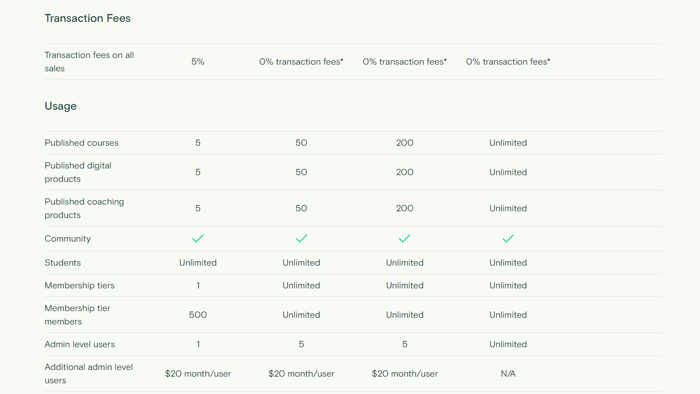Click the fourth Community row checkmark

tap(508, 239)
